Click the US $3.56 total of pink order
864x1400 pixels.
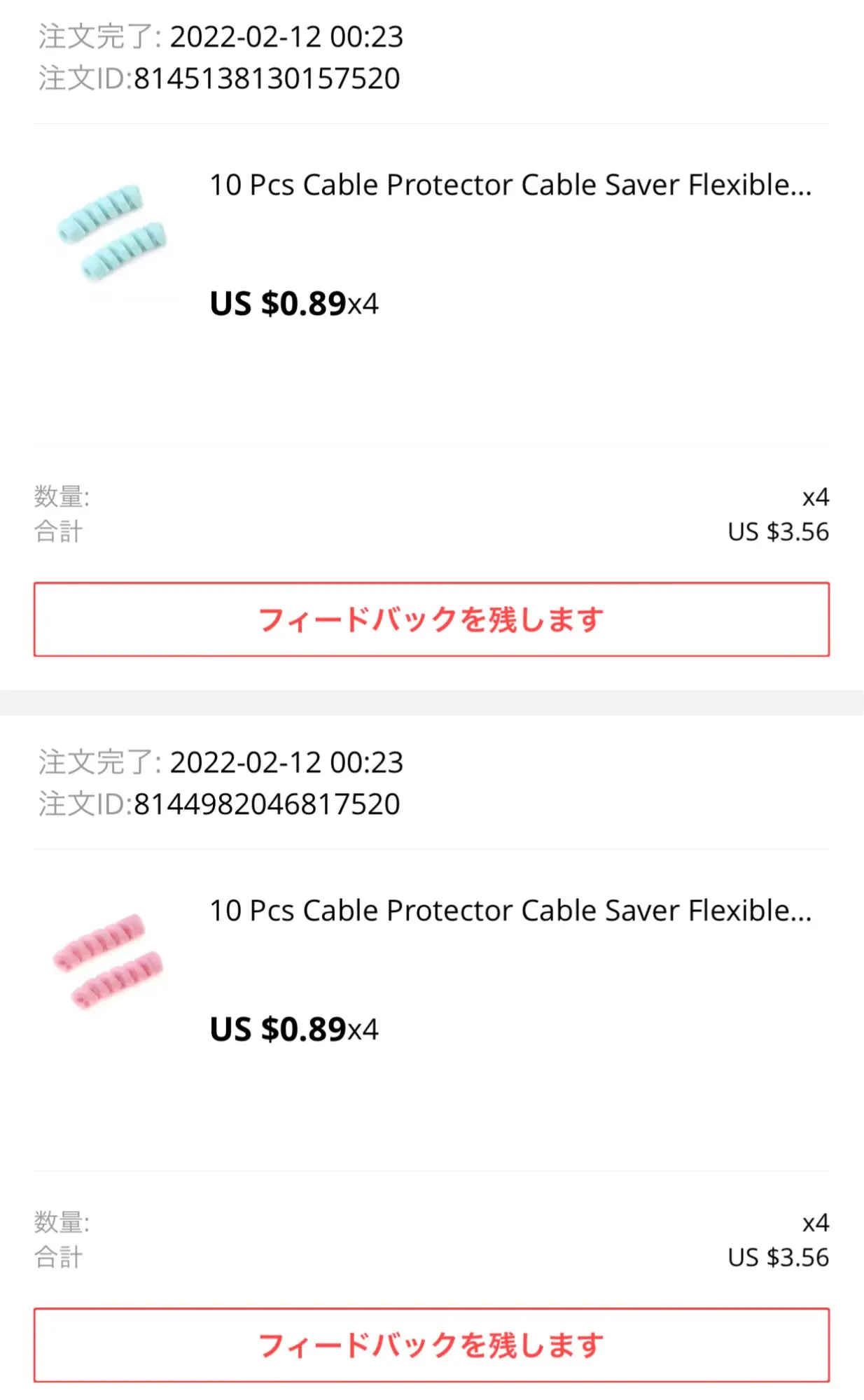(778, 1258)
